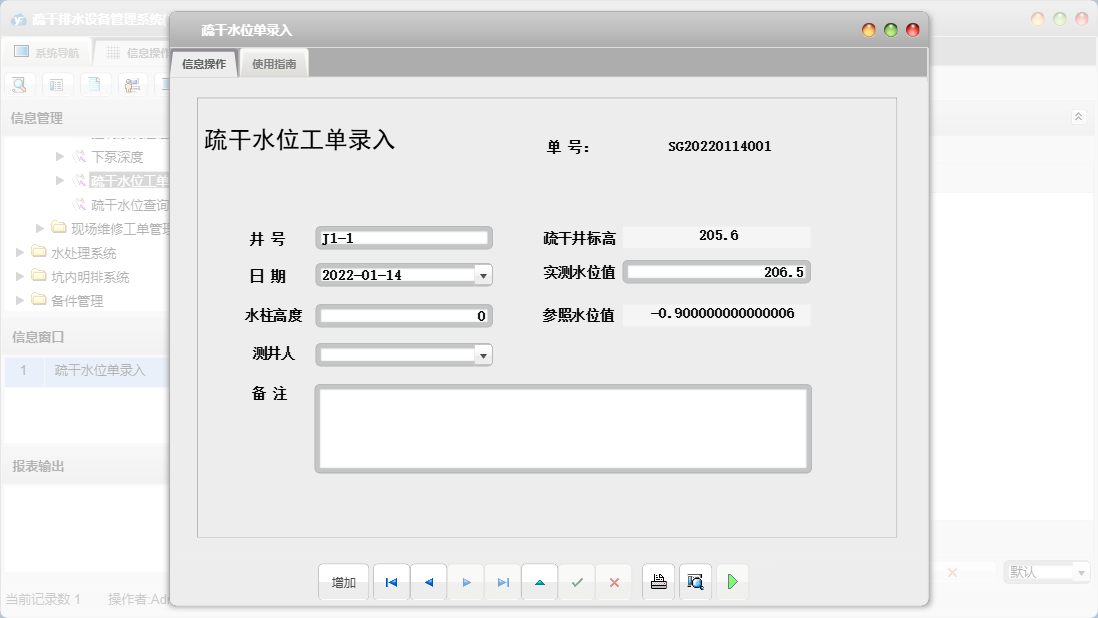1098x618 pixels.
Task: Click the previous record arrow icon
Action: (x=428, y=581)
